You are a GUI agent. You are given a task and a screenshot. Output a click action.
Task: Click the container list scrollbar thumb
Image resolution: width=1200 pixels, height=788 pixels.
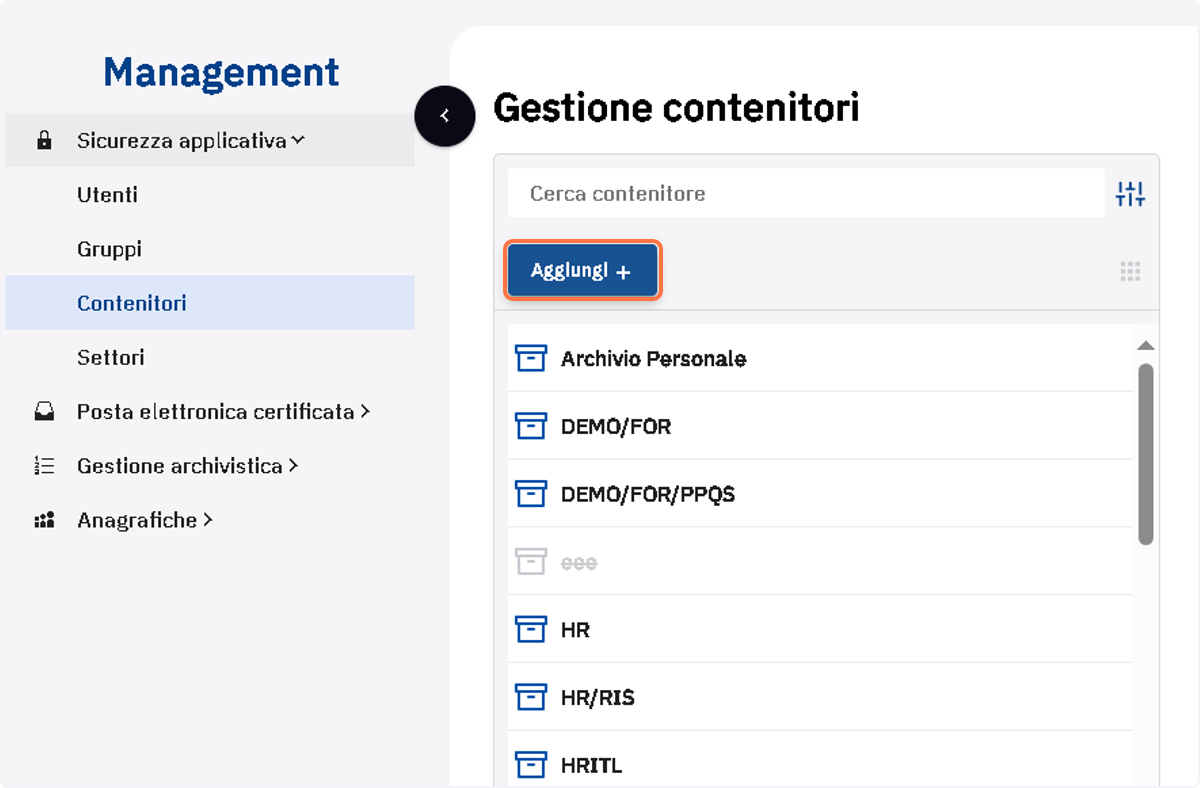pos(1146,454)
